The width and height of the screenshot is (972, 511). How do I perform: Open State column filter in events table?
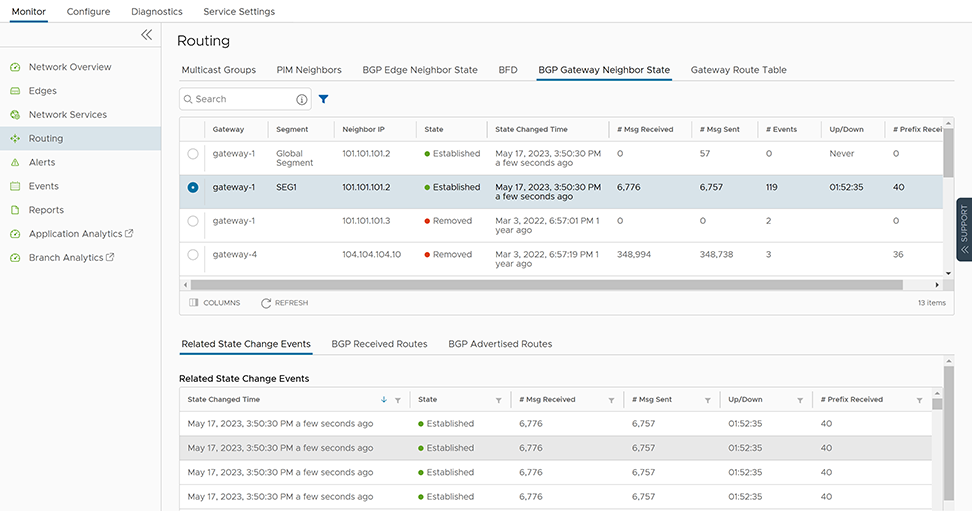click(499, 400)
